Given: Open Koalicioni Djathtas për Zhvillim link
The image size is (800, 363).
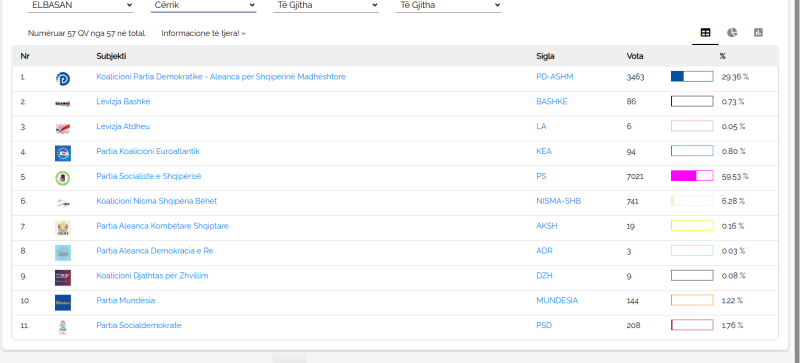Looking at the screenshot, I should coord(152,276).
